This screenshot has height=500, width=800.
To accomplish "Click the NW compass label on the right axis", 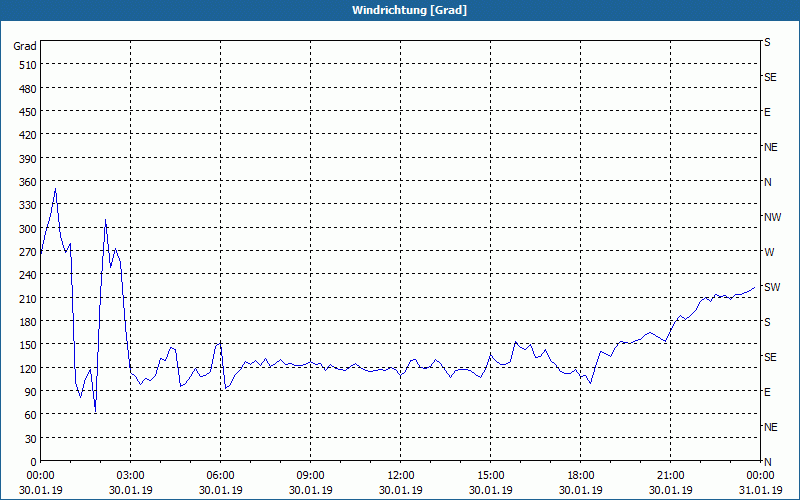I will click(772, 217).
